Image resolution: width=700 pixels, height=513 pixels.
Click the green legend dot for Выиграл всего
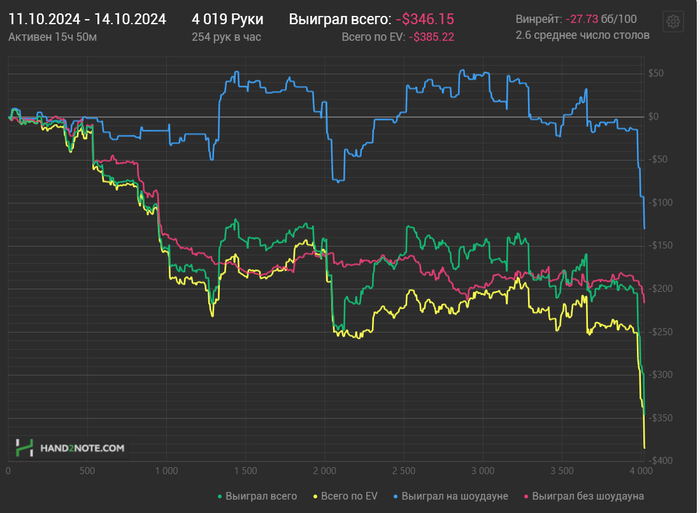tap(219, 496)
